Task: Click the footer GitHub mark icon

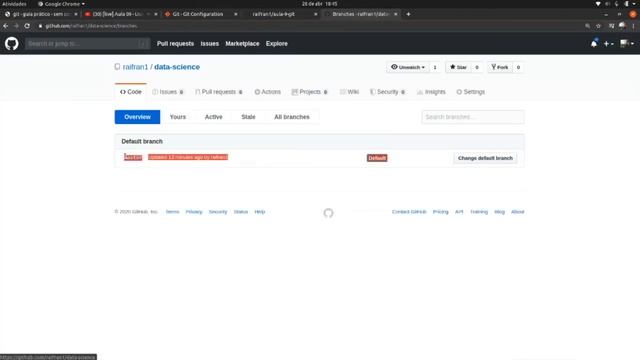Action: pos(328,213)
